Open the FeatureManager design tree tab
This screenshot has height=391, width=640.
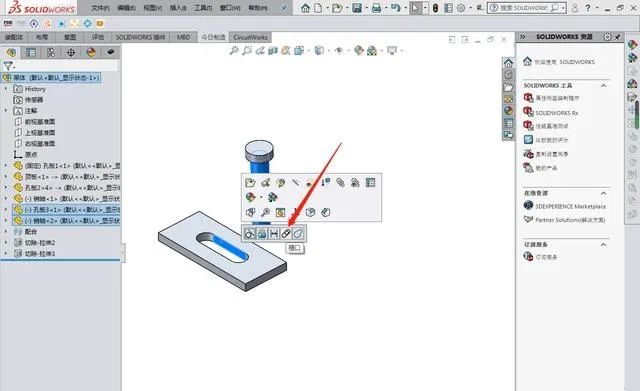pyautogui.click(x=11, y=52)
